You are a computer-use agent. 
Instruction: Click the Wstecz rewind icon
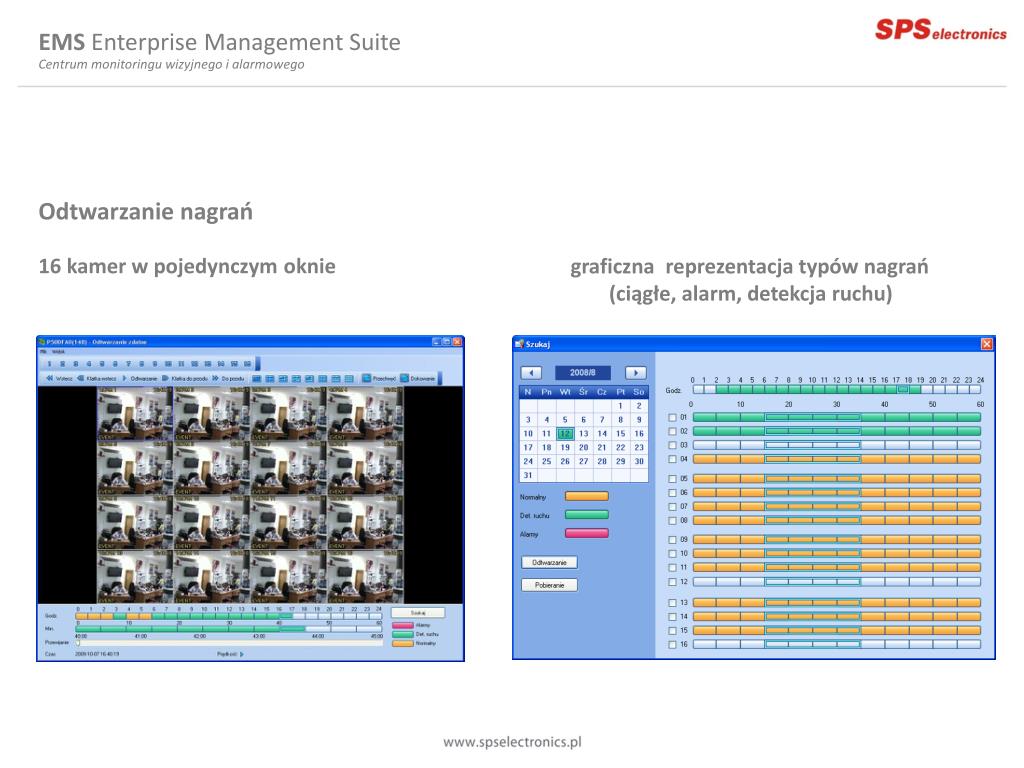pos(50,378)
